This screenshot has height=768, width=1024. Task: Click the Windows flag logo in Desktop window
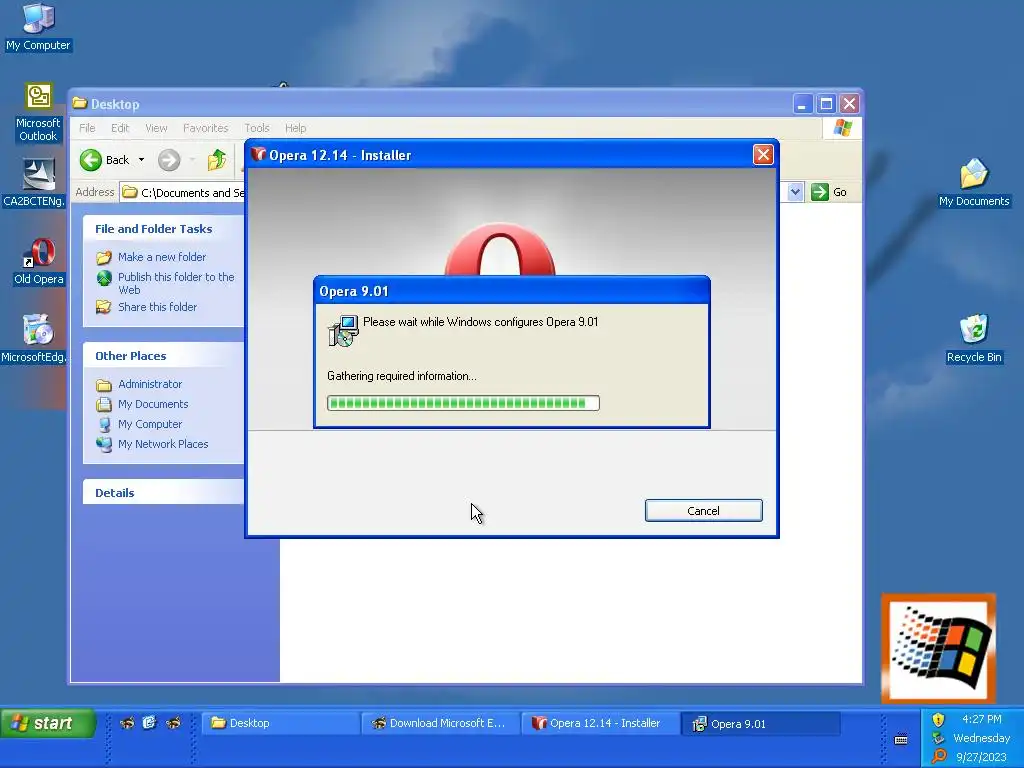[842, 127]
